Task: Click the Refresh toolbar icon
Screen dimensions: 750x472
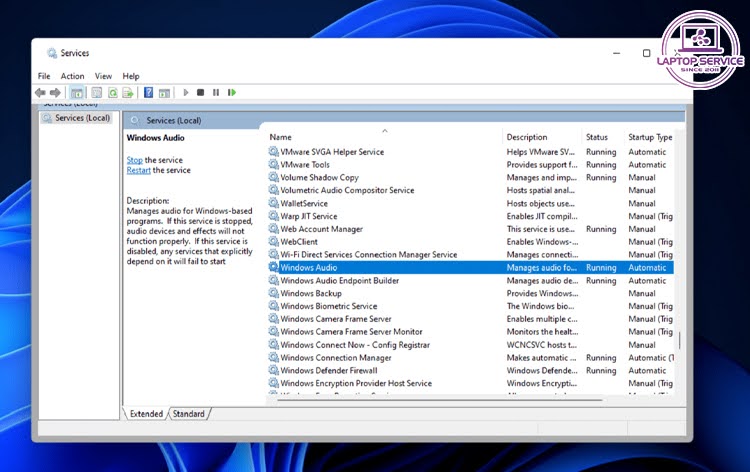Action: (x=113, y=92)
